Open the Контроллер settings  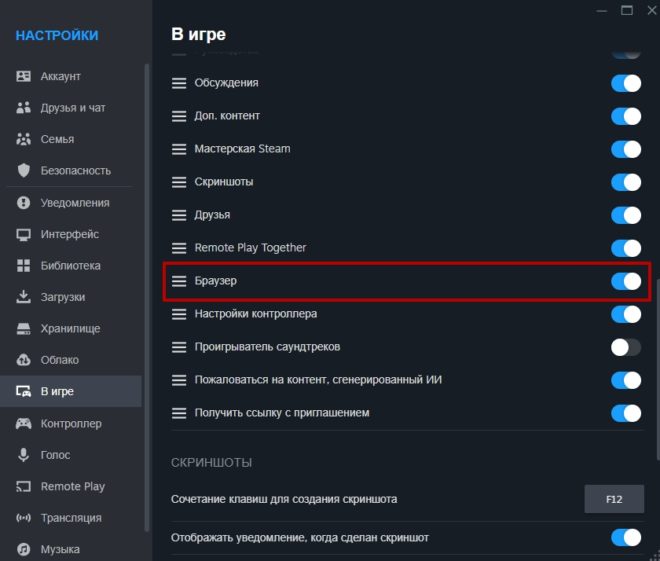click(x=71, y=423)
